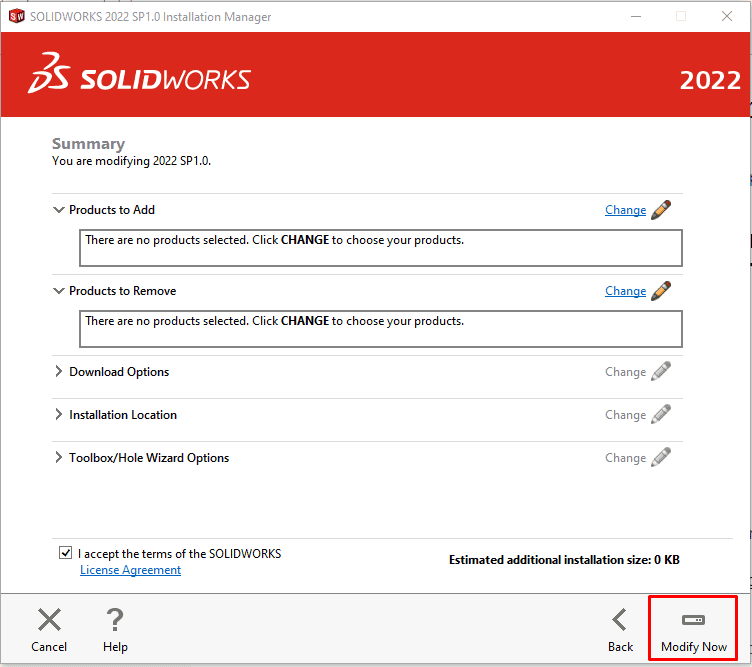Click greyed pencil icon for Installation Location
Screen dimensions: 752x667
(661, 414)
